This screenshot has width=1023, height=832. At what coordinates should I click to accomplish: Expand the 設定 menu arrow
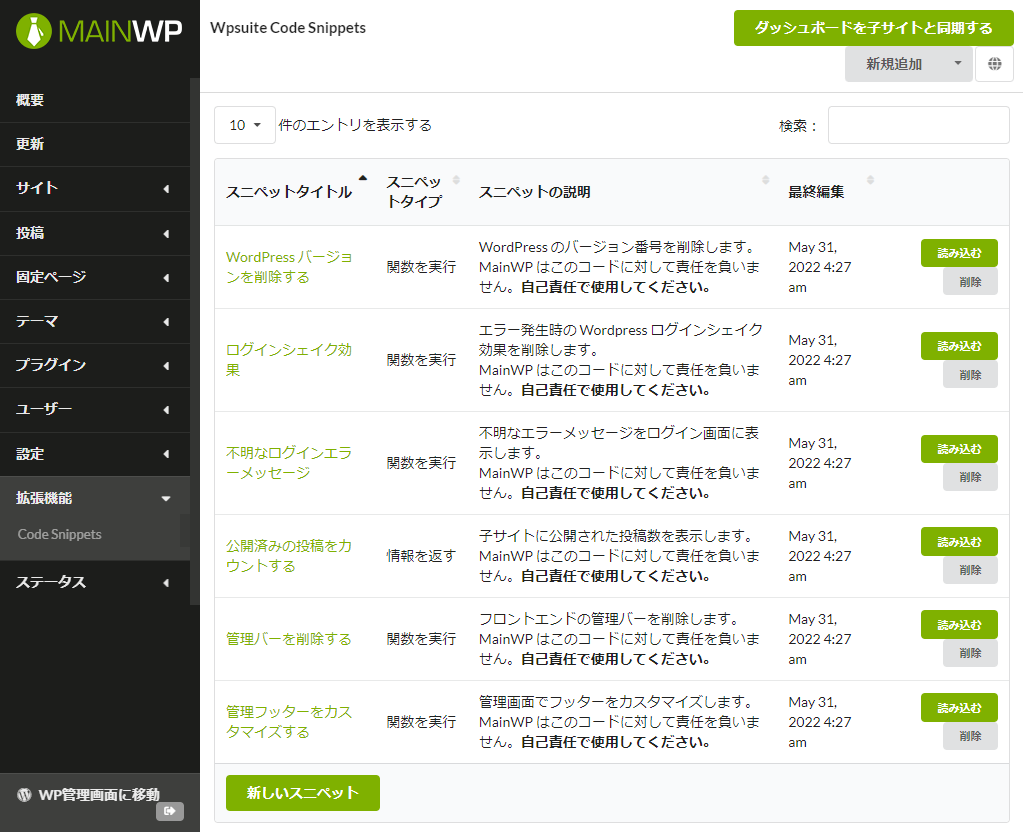166,454
